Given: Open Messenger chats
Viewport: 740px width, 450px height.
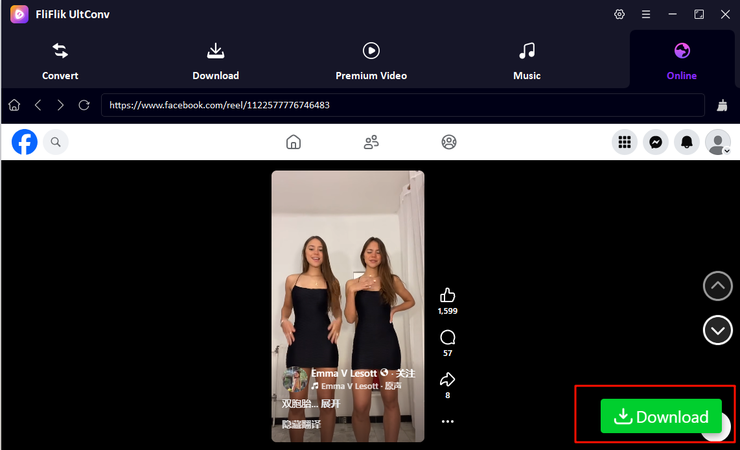Looking at the screenshot, I should click(656, 142).
